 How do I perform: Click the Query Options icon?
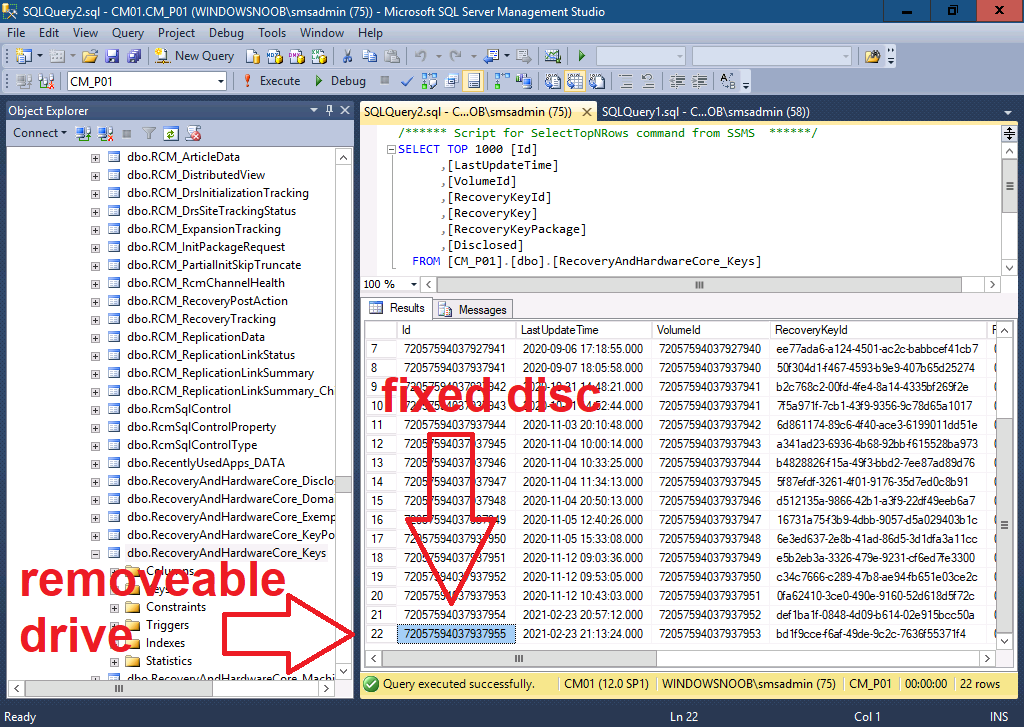click(451, 81)
